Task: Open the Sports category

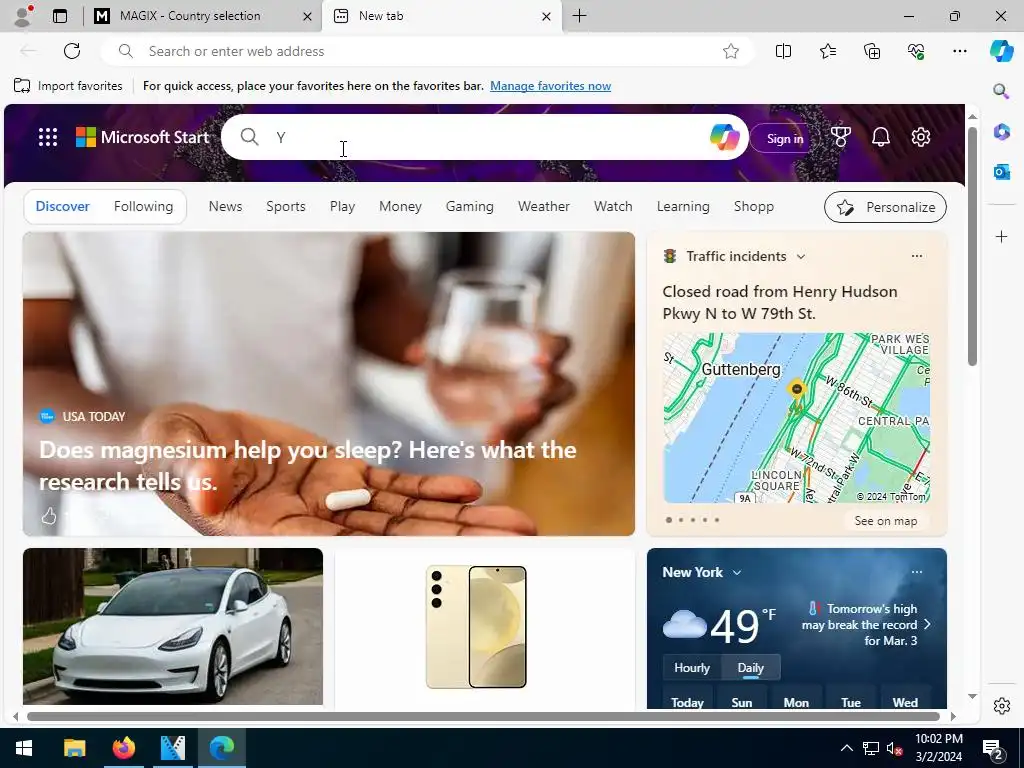Action: [x=286, y=206]
